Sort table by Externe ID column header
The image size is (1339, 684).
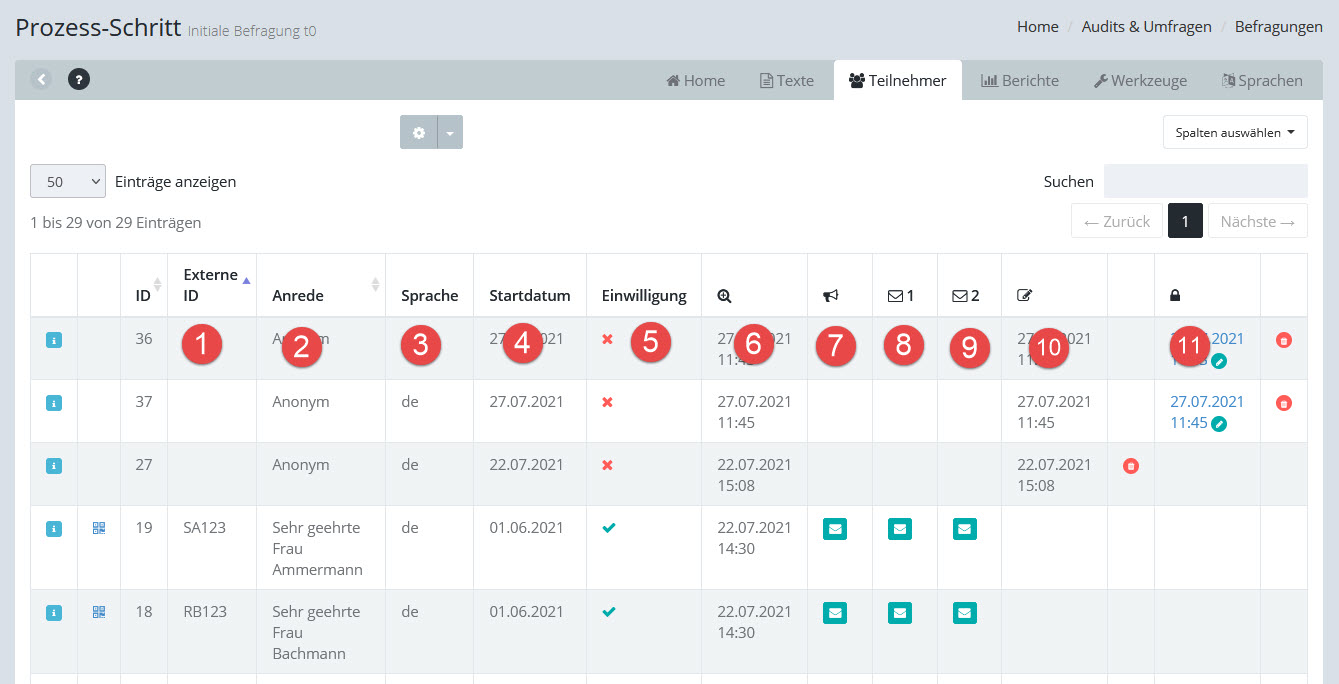(x=211, y=285)
